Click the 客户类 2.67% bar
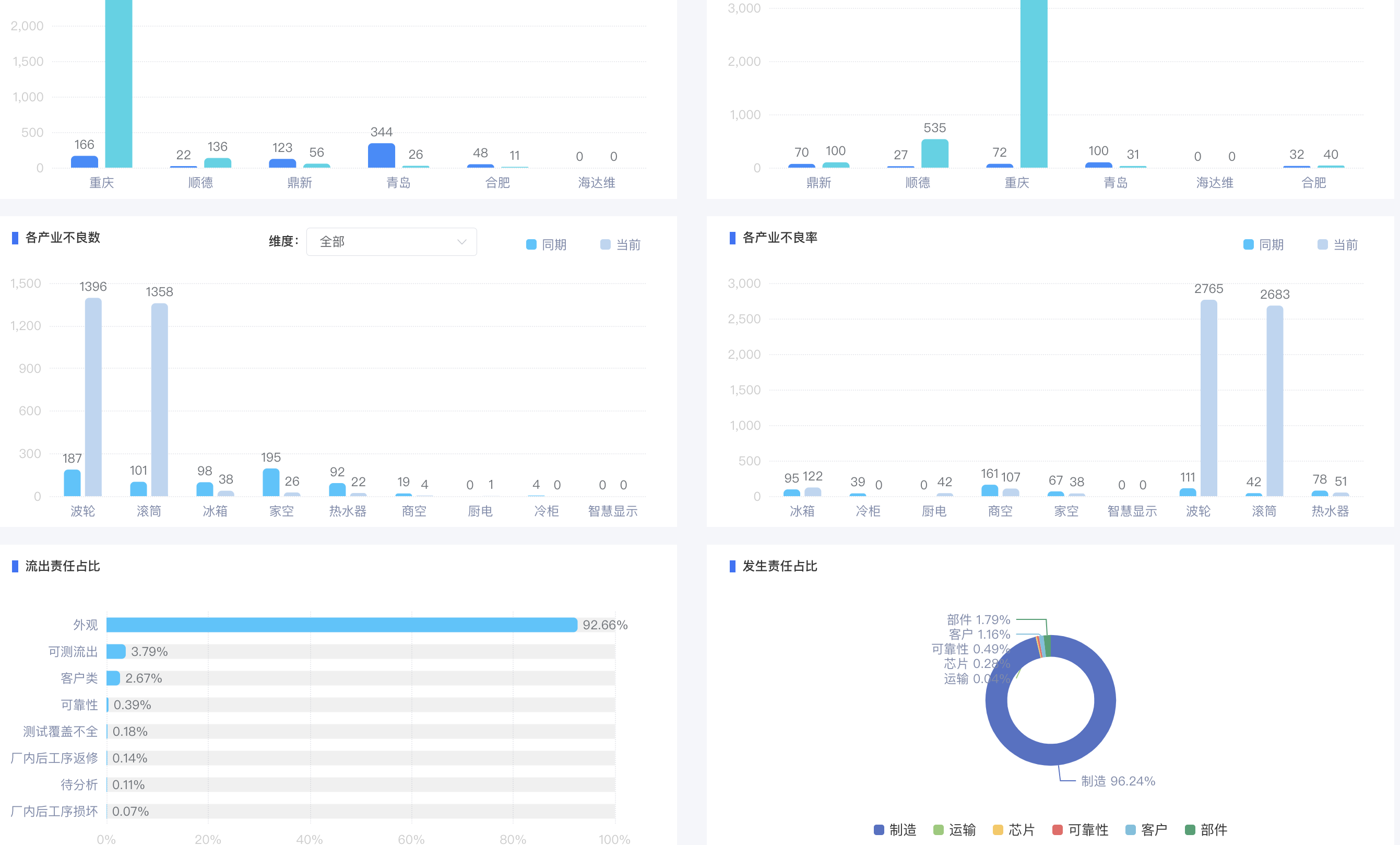Screen dimensions: 1400x845 click(x=113, y=678)
